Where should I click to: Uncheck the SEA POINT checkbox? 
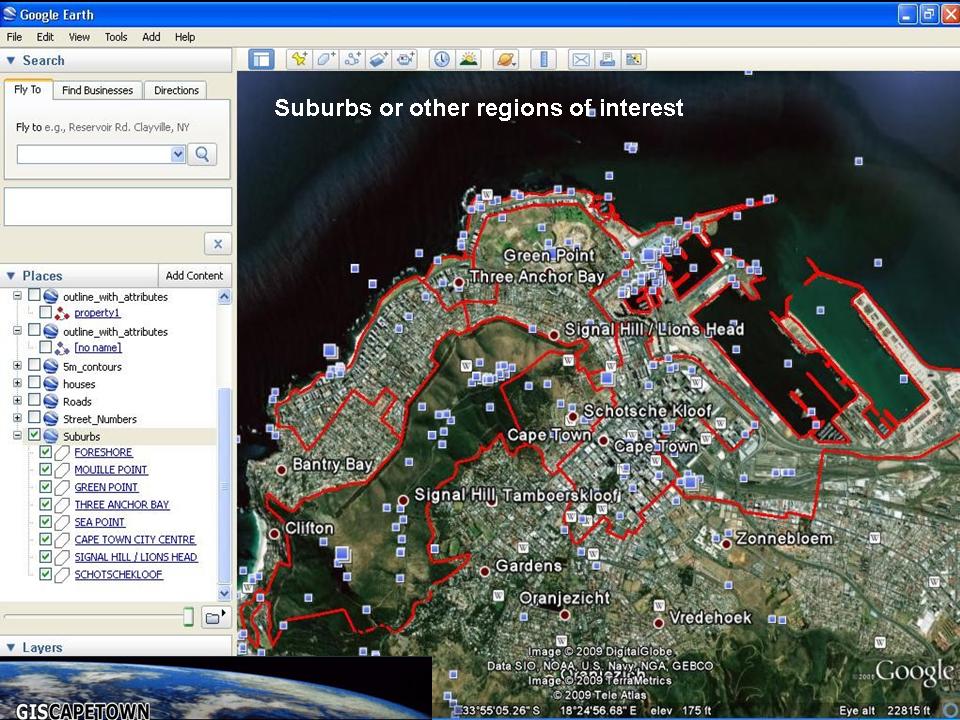click(x=45, y=521)
